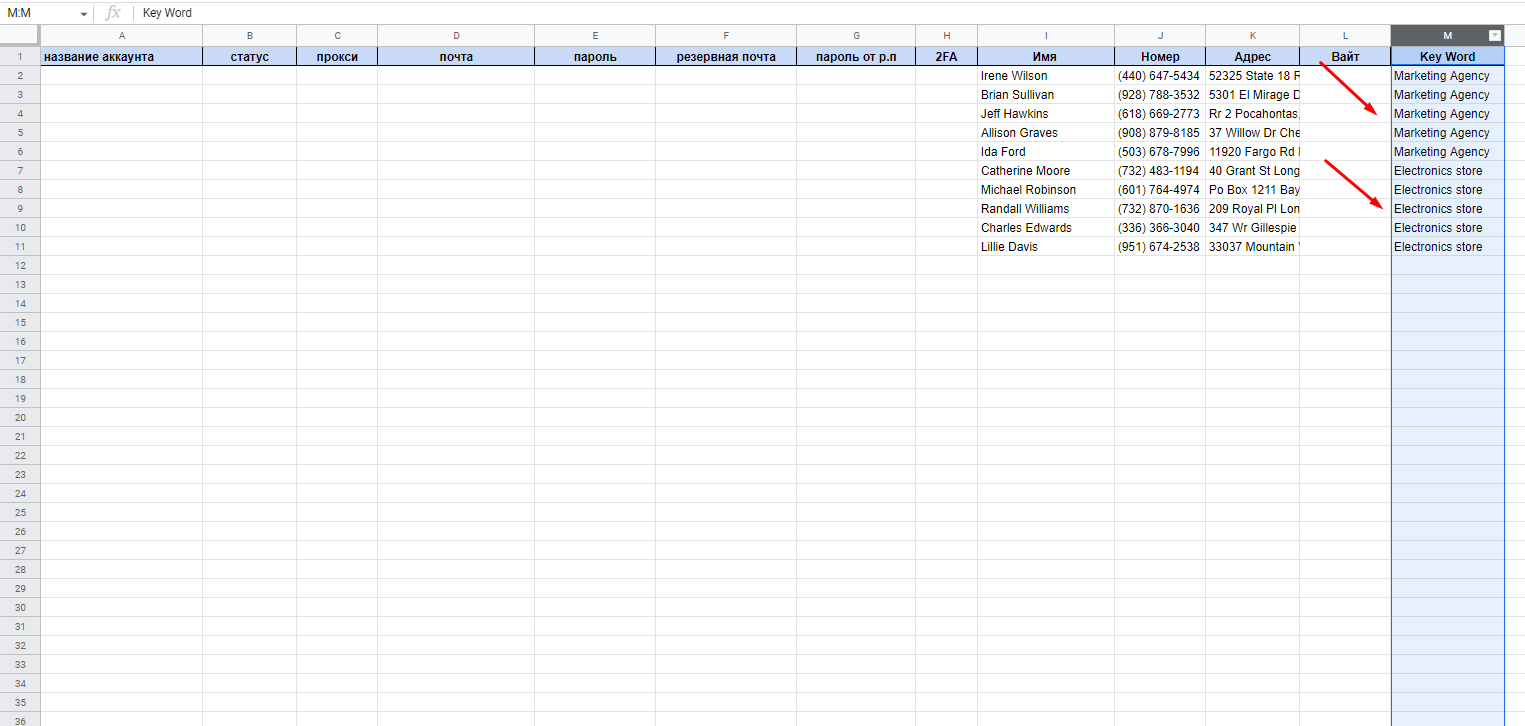Screen dimensions: 1525x726
Task: Click 'Electronics store' in Michael Robinson's row
Action: click(1447, 190)
